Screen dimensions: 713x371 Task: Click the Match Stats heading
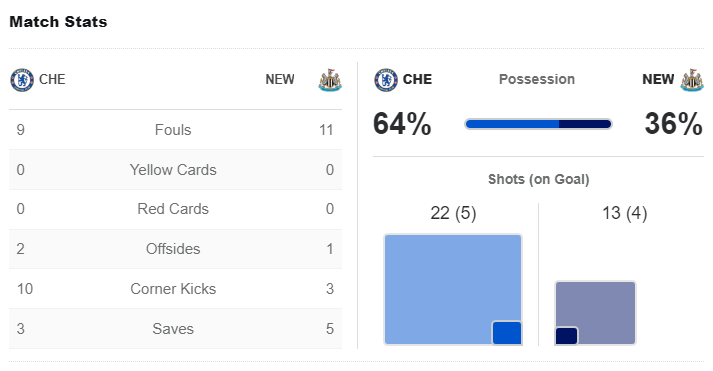(58, 22)
